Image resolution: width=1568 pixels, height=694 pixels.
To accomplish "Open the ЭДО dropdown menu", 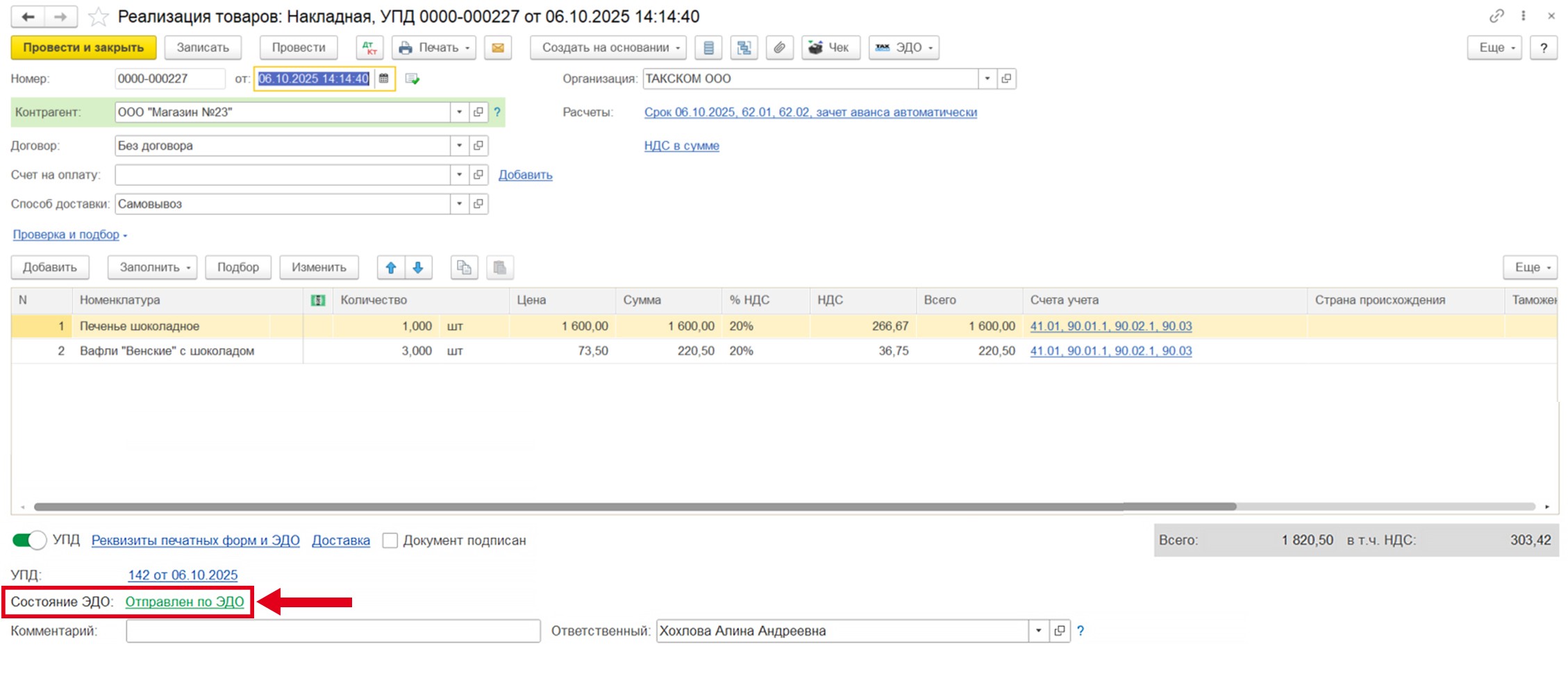I will (x=903, y=48).
